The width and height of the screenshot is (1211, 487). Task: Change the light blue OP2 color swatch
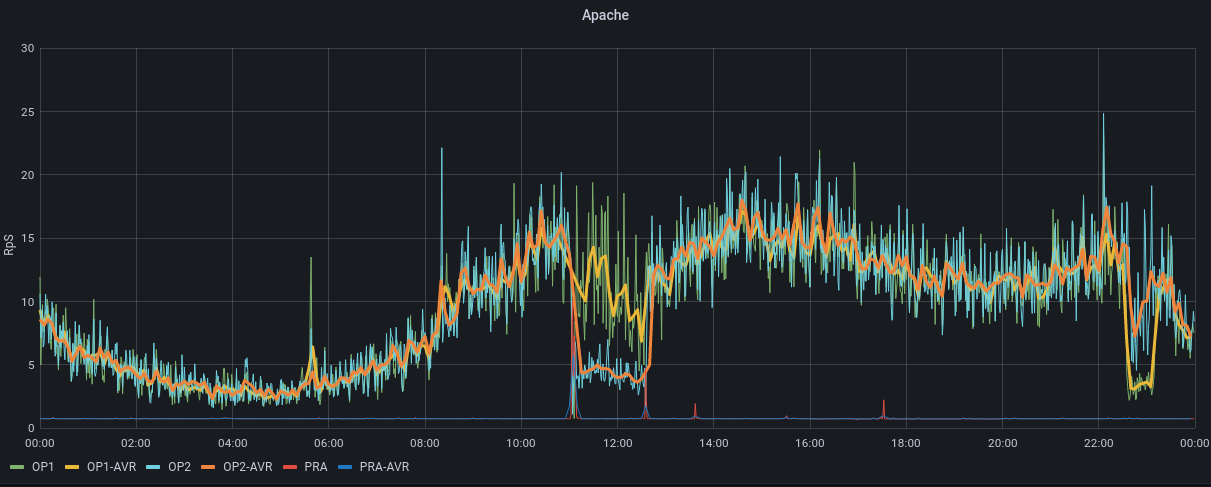155,467
